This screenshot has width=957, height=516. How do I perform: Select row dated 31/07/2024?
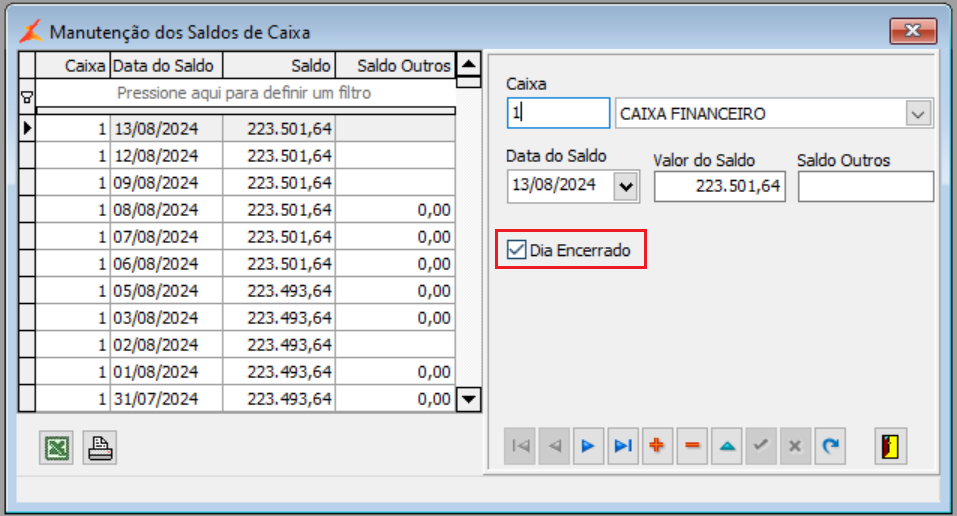[245, 399]
